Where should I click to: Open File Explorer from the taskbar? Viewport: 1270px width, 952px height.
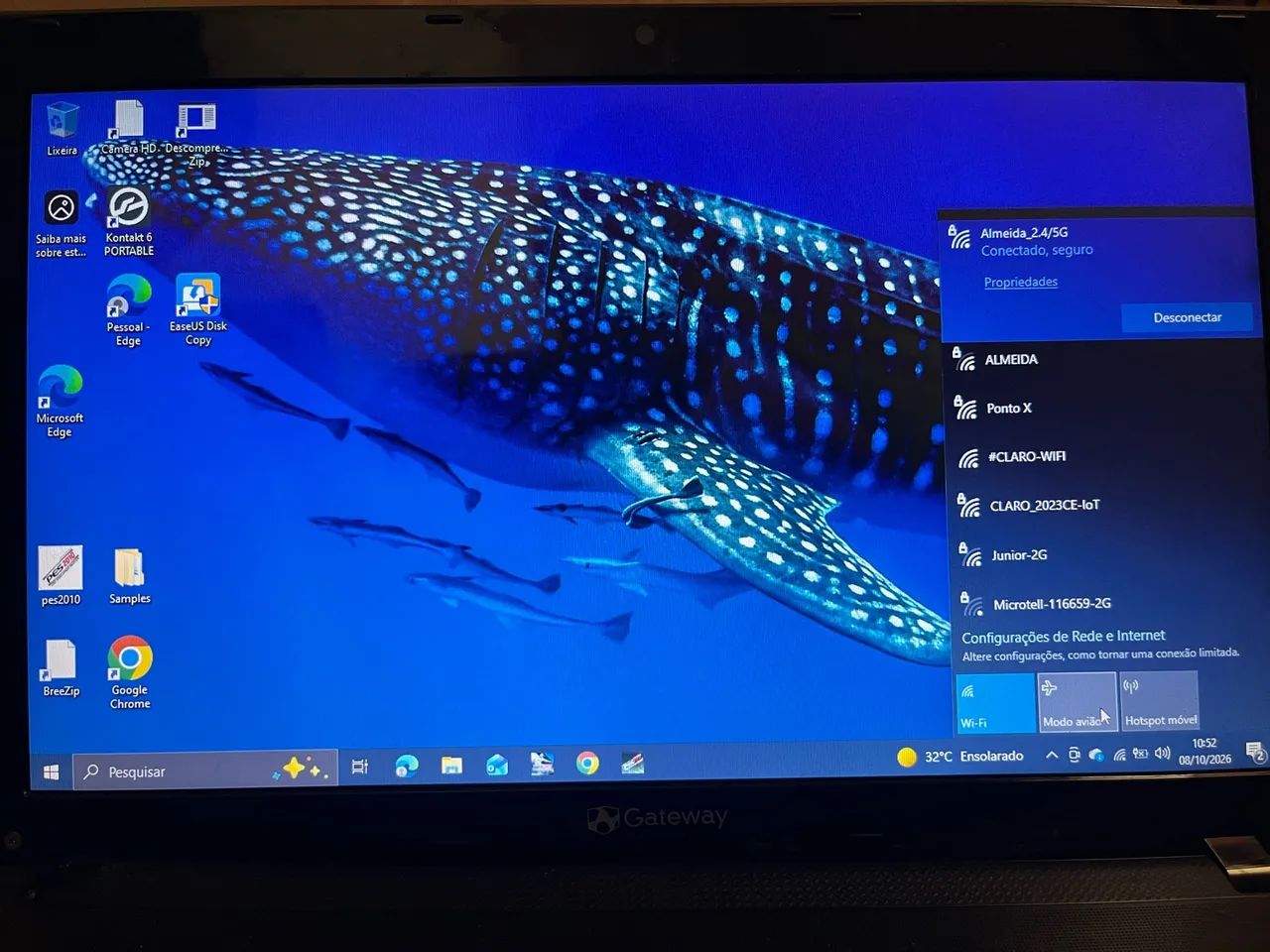(451, 765)
